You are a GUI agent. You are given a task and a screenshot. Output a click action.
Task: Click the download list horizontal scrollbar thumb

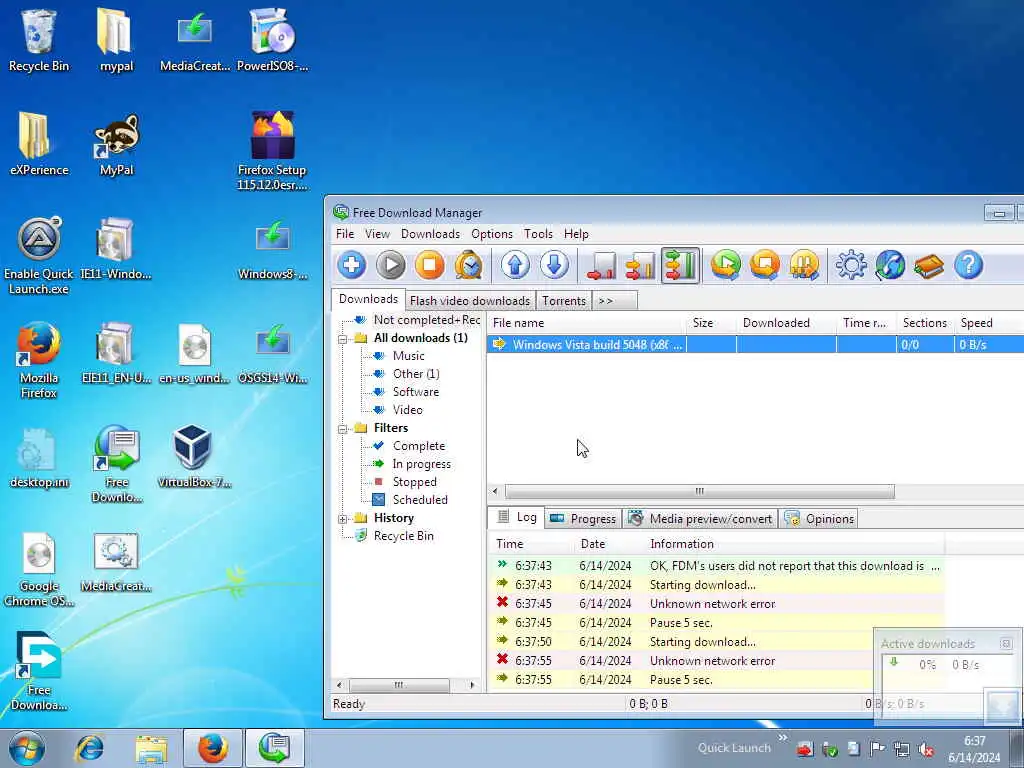tap(699, 491)
